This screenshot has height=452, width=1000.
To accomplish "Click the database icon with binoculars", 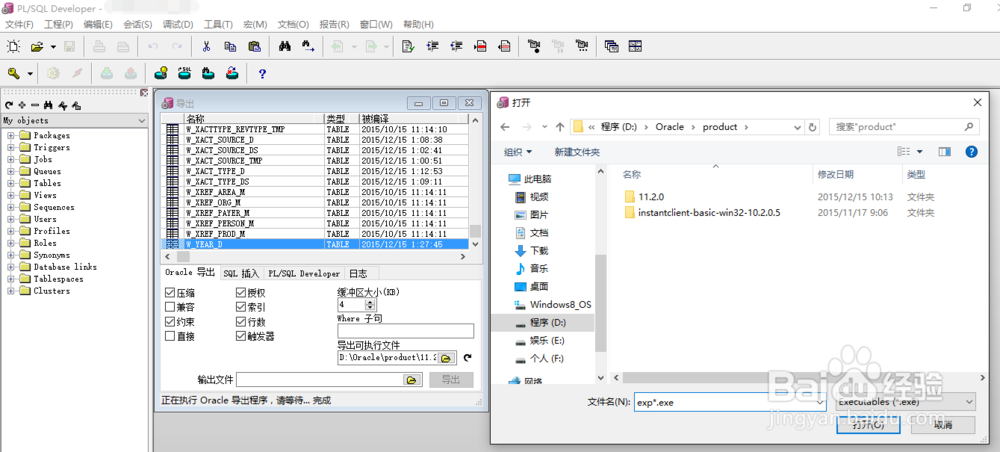I will coord(209,74).
